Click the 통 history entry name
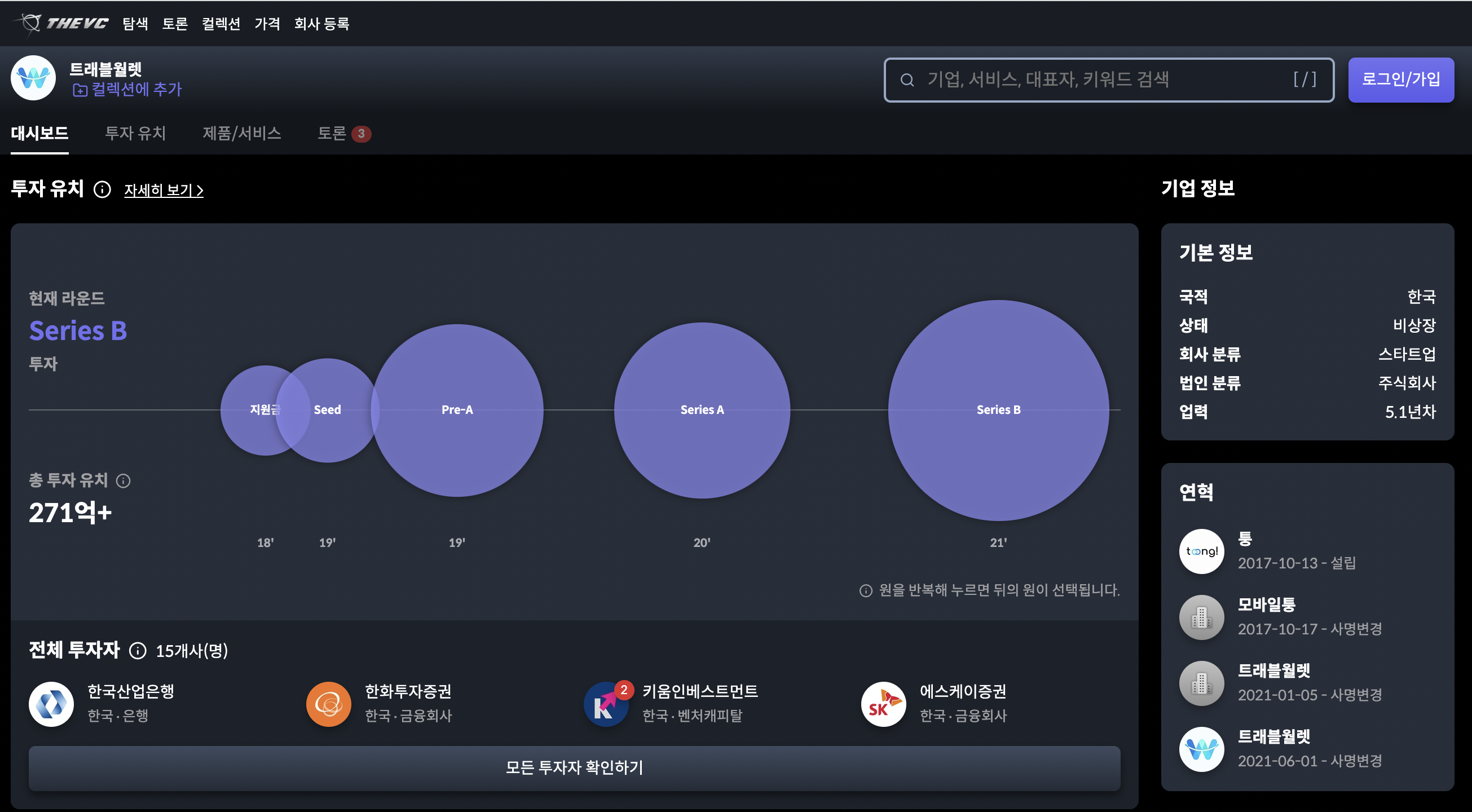The height and width of the screenshot is (812, 1472). [1245, 539]
